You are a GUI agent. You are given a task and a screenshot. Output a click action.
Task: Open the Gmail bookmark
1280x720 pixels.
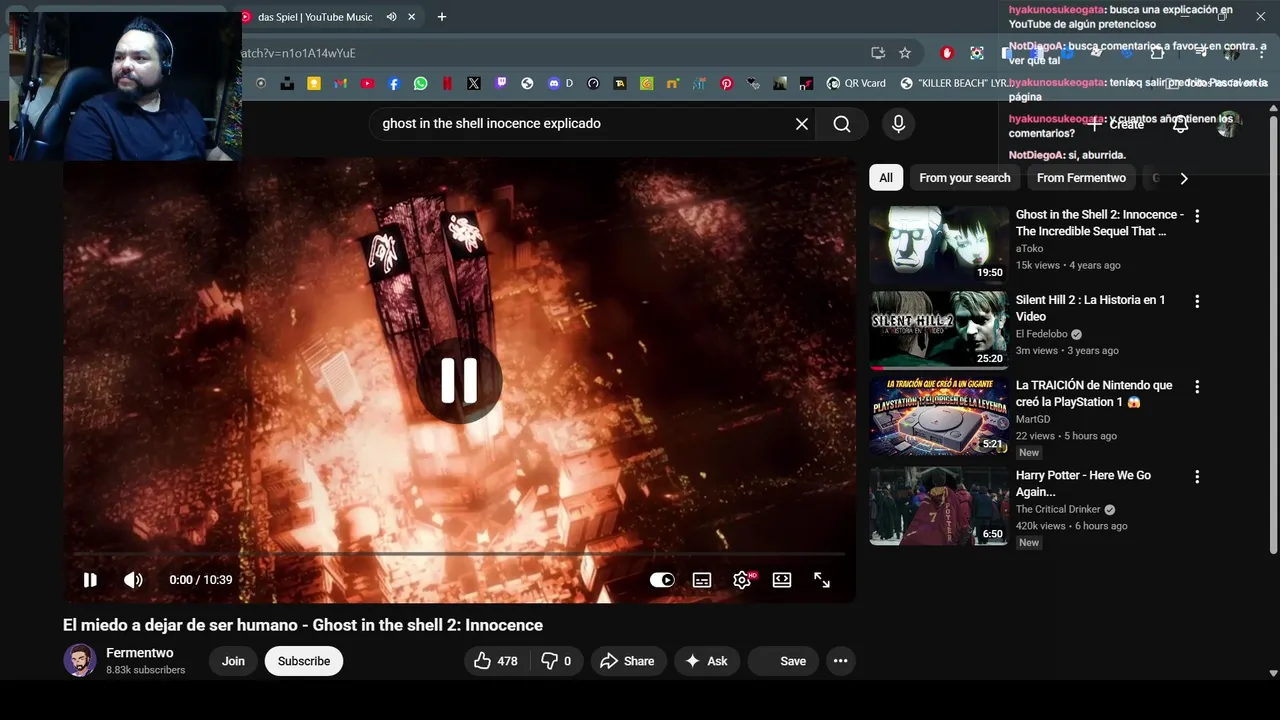341,84
